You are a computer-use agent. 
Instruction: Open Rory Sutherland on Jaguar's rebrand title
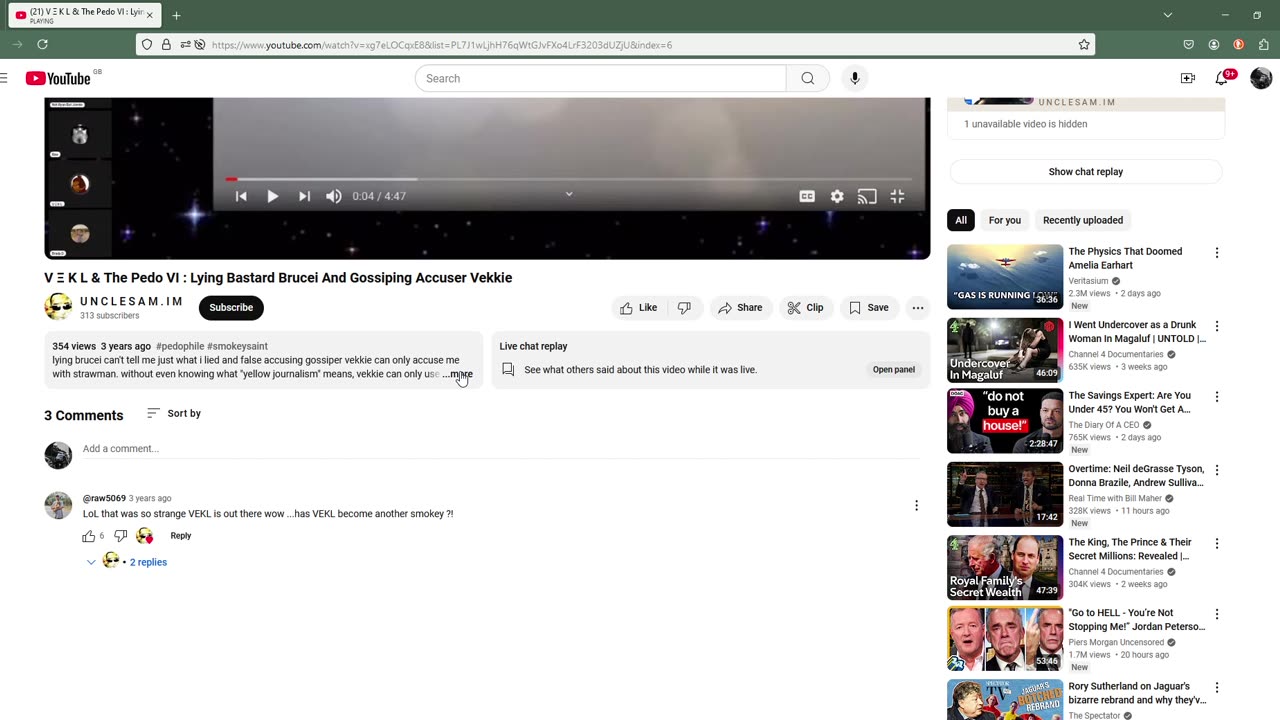click(x=1137, y=693)
